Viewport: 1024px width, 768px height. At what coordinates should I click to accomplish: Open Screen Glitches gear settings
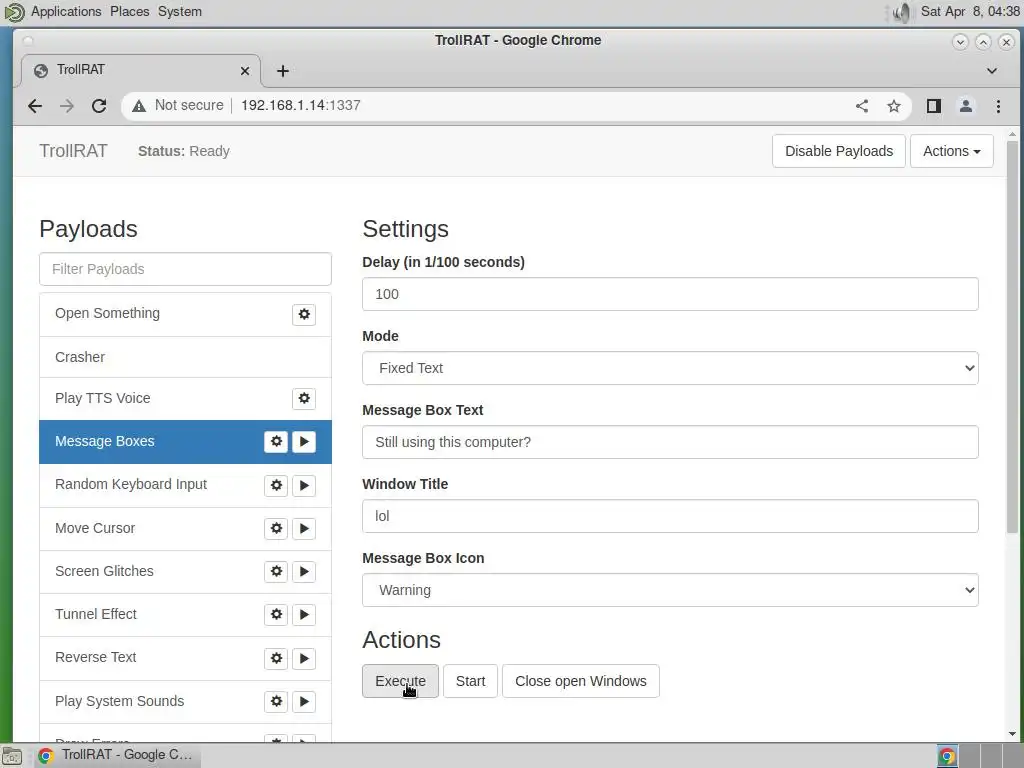tap(276, 571)
